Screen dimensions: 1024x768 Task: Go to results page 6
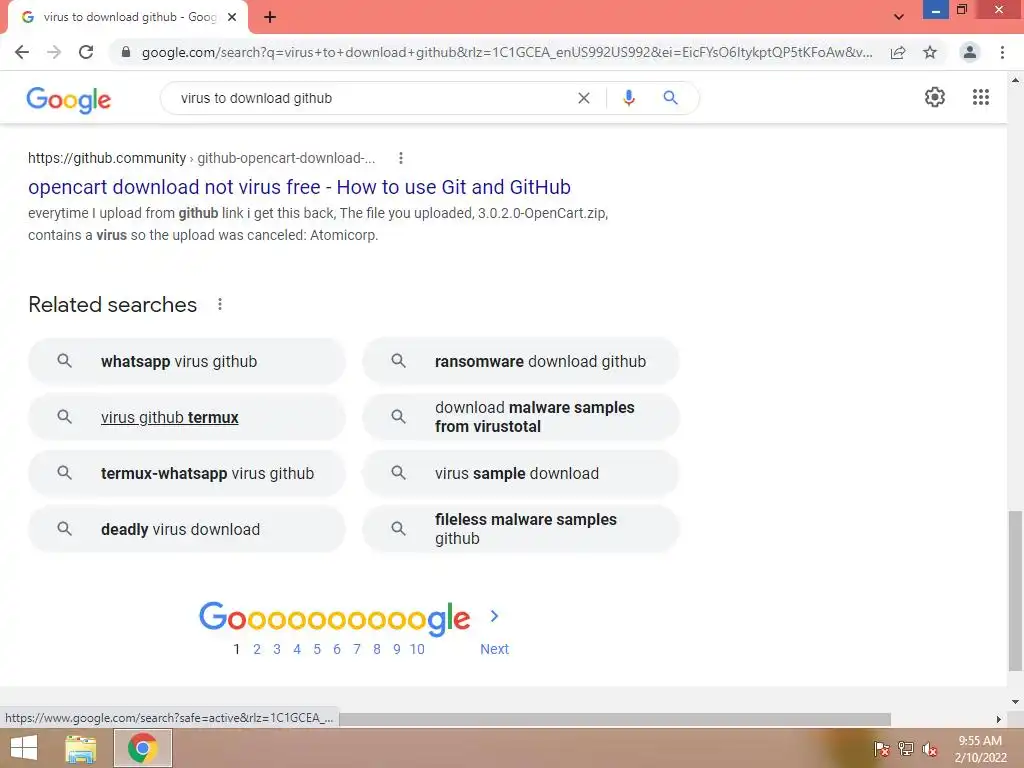(x=337, y=649)
